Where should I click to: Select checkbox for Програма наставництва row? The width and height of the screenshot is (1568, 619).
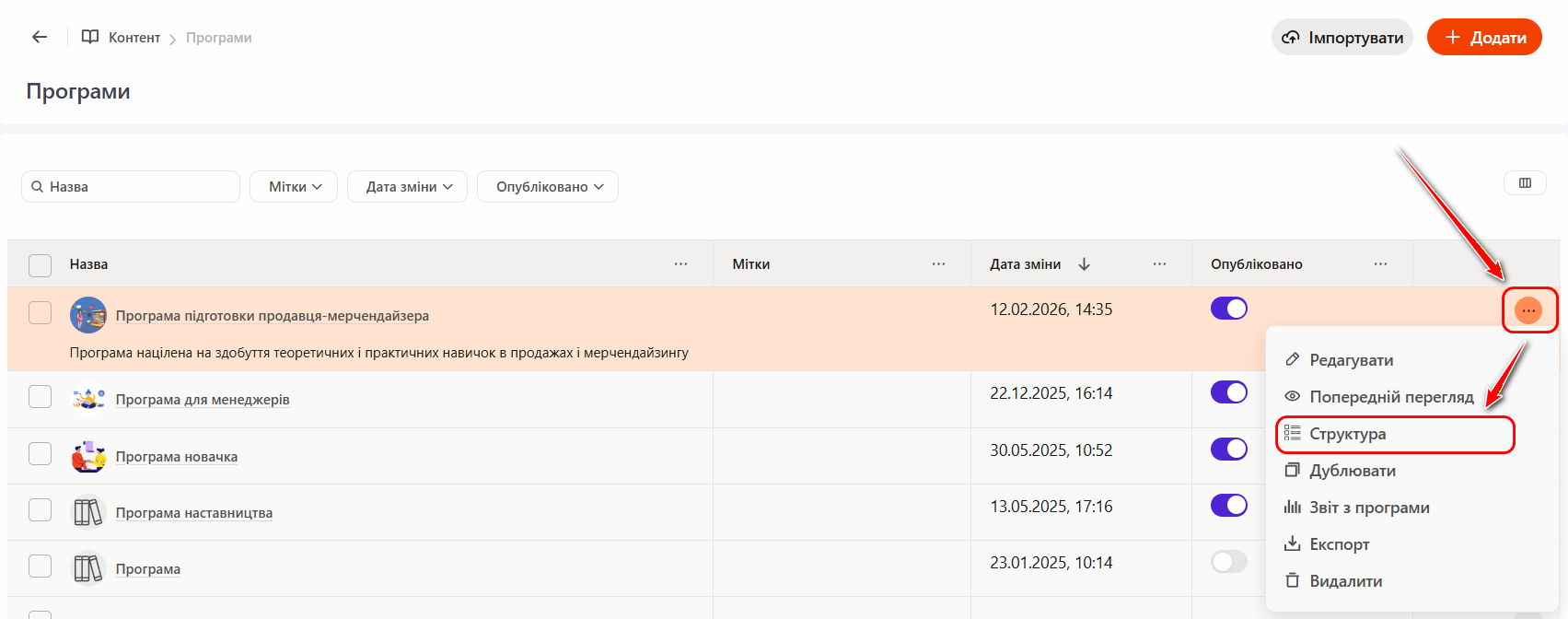pyautogui.click(x=41, y=510)
